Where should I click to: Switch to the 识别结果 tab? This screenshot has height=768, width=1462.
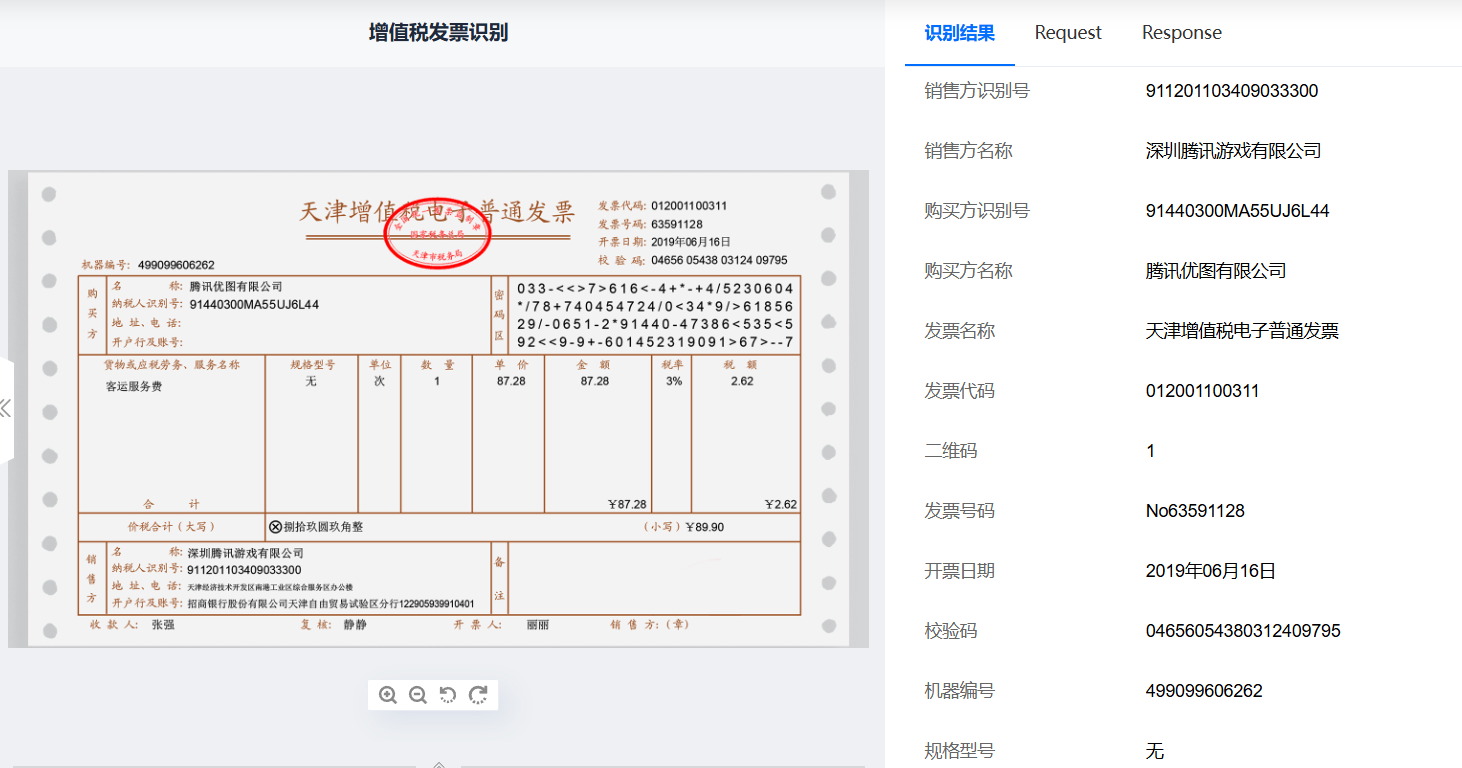[x=960, y=33]
